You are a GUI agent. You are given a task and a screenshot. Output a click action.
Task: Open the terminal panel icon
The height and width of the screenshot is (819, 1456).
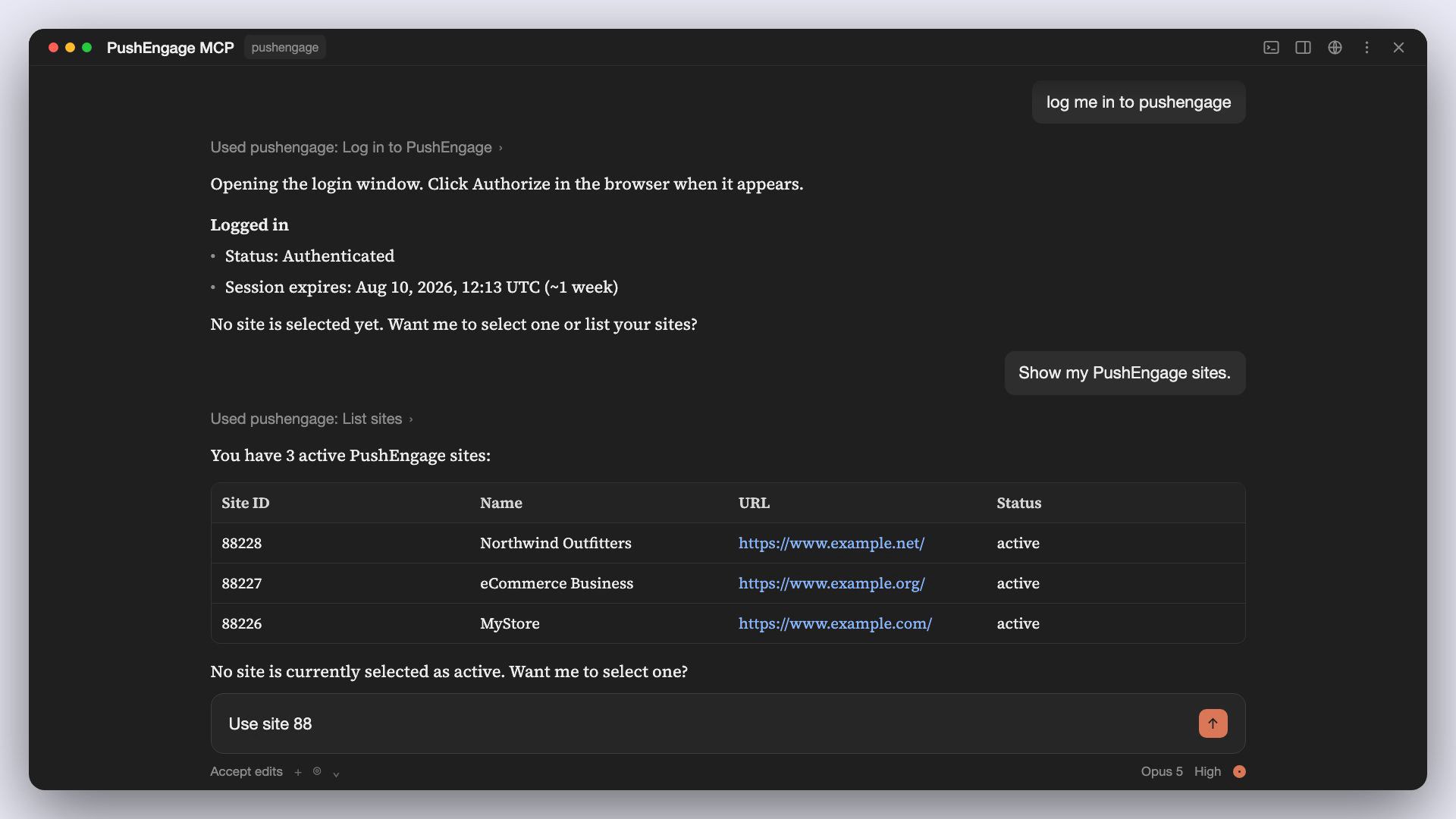(1271, 48)
